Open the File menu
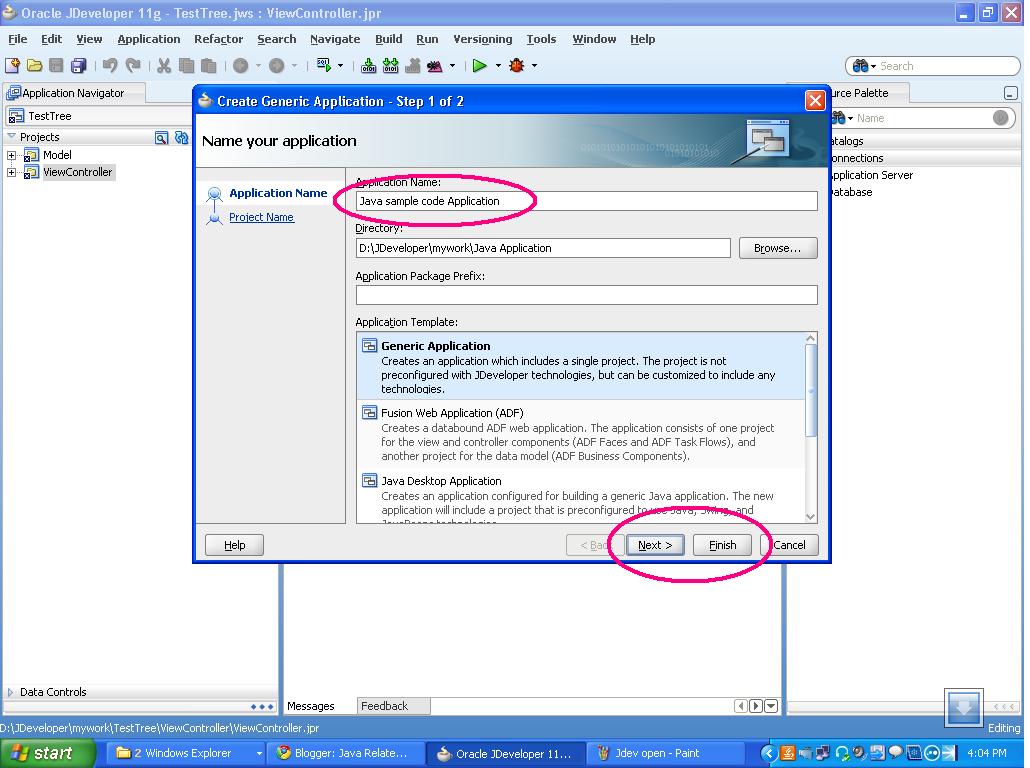This screenshot has height=768, width=1030. [18, 39]
